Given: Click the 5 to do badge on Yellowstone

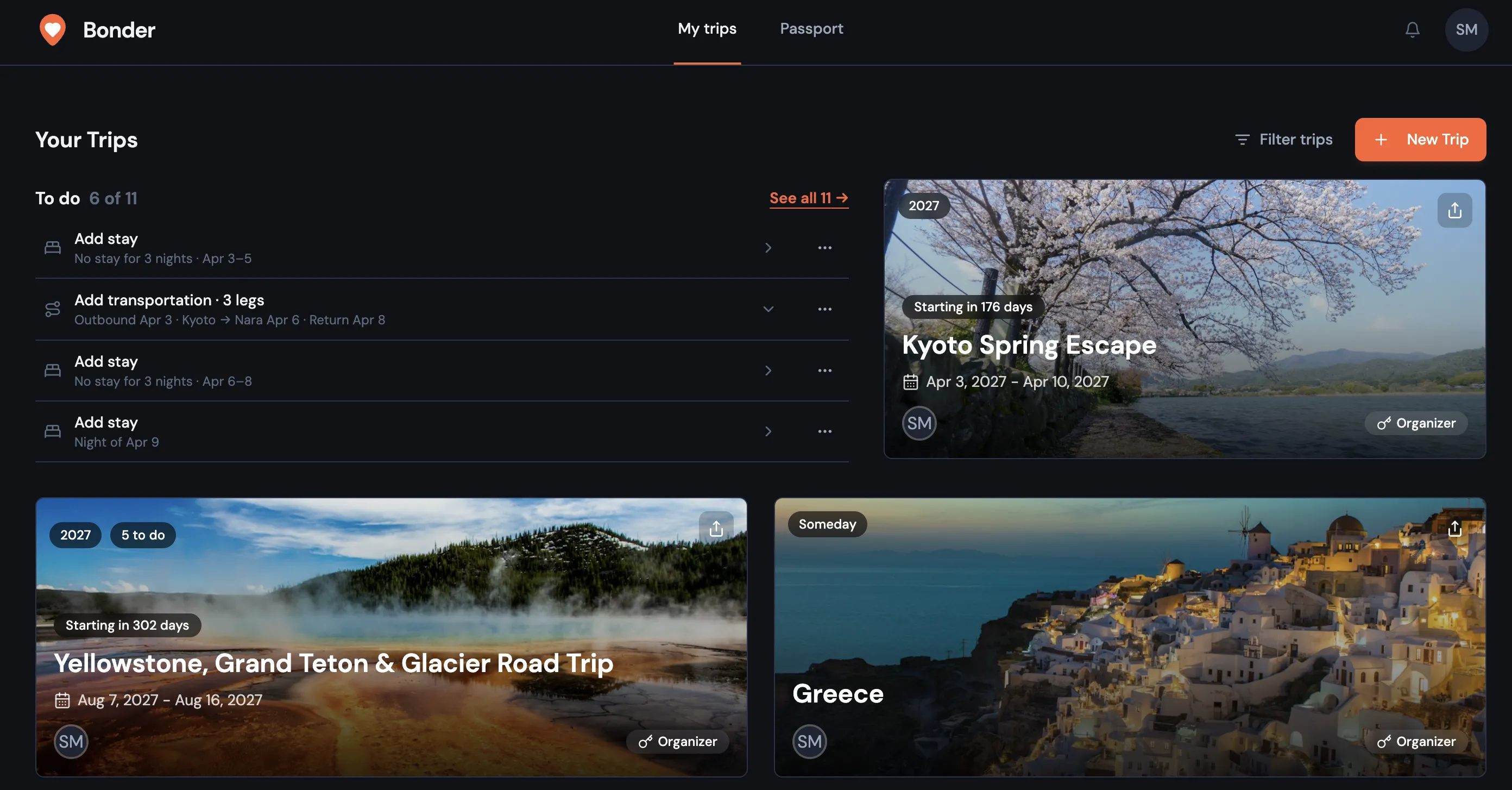Looking at the screenshot, I should click(143, 535).
